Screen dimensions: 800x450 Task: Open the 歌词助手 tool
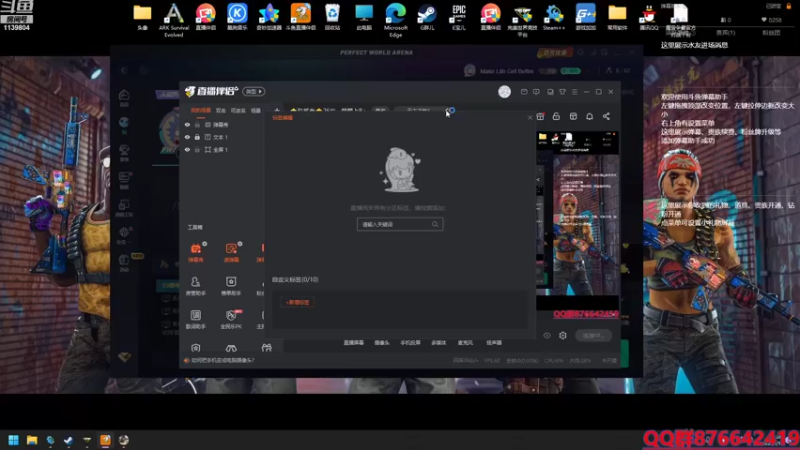pyautogui.click(x=196, y=319)
